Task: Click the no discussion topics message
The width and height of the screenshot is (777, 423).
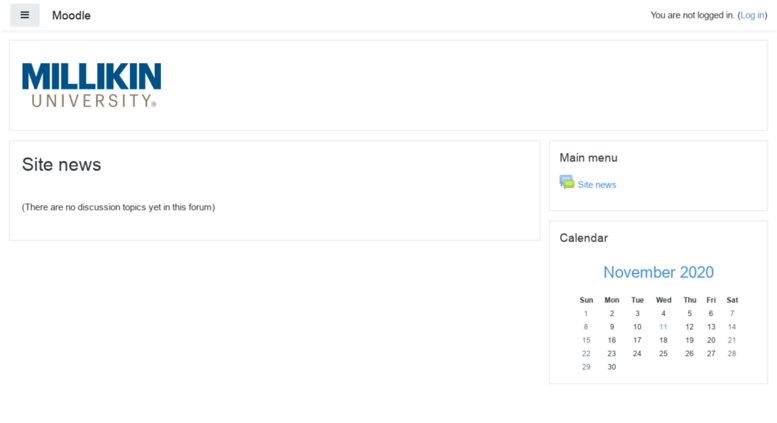Action: point(118,207)
